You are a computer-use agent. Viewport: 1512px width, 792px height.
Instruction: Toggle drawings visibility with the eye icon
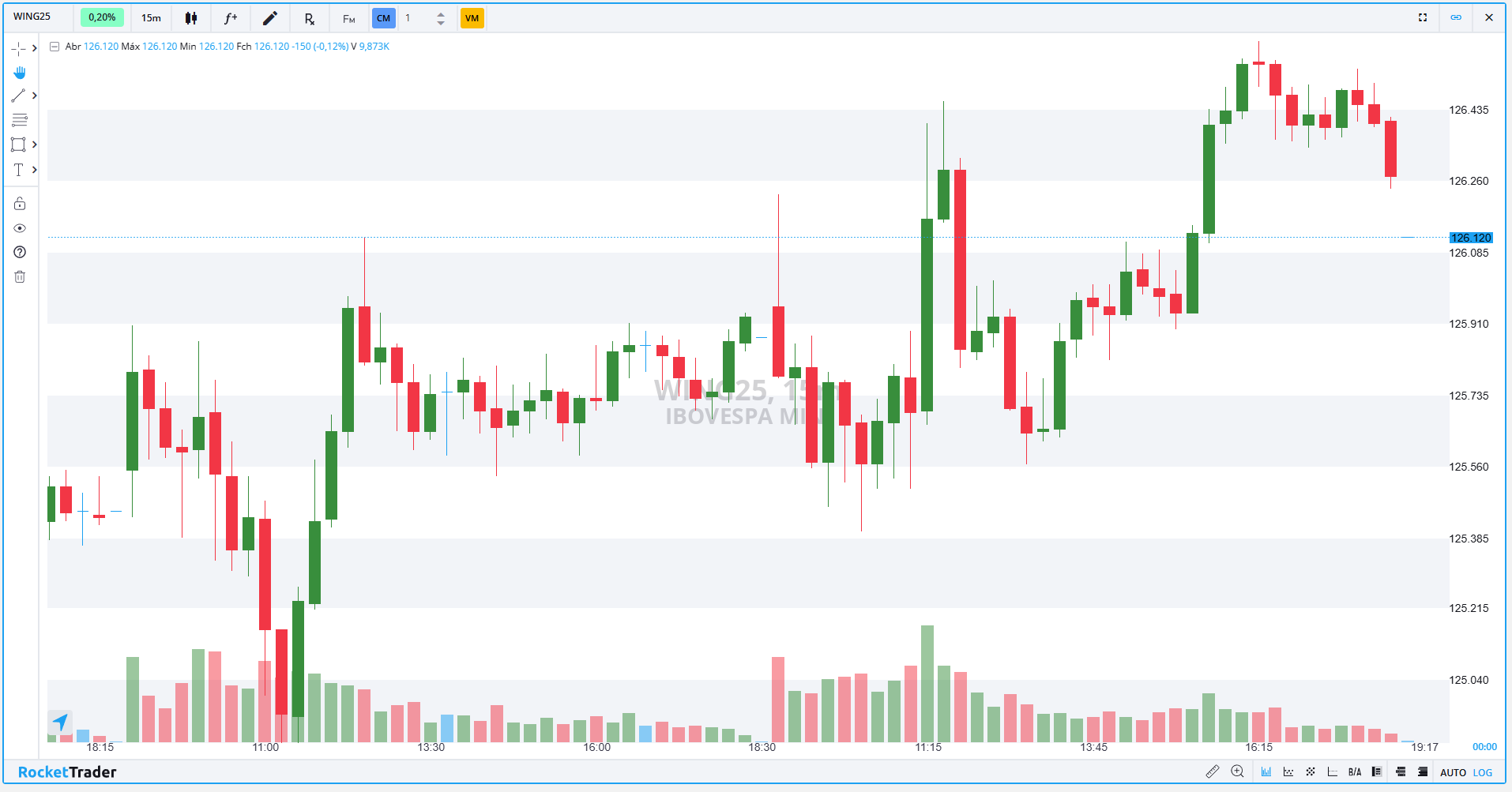(x=20, y=228)
